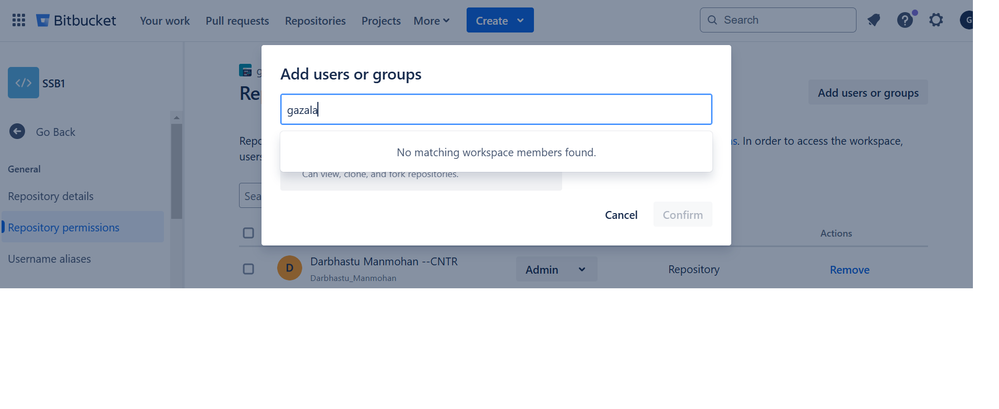Click the Darbhastu_Manmohan username text

(353, 278)
